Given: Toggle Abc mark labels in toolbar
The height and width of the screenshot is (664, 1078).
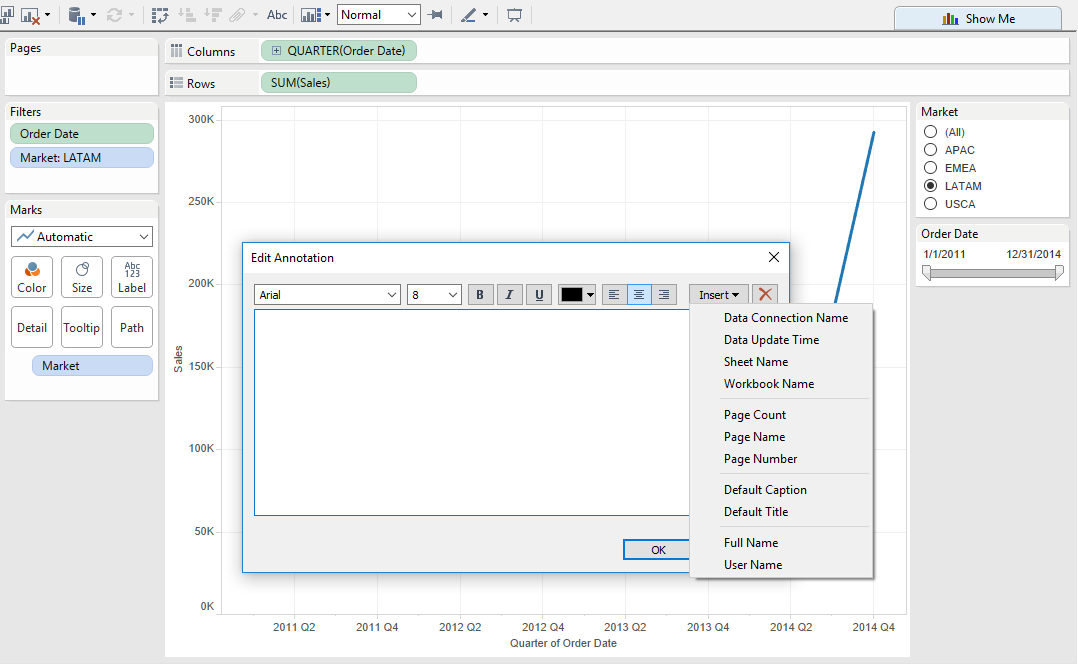Looking at the screenshot, I should point(277,15).
